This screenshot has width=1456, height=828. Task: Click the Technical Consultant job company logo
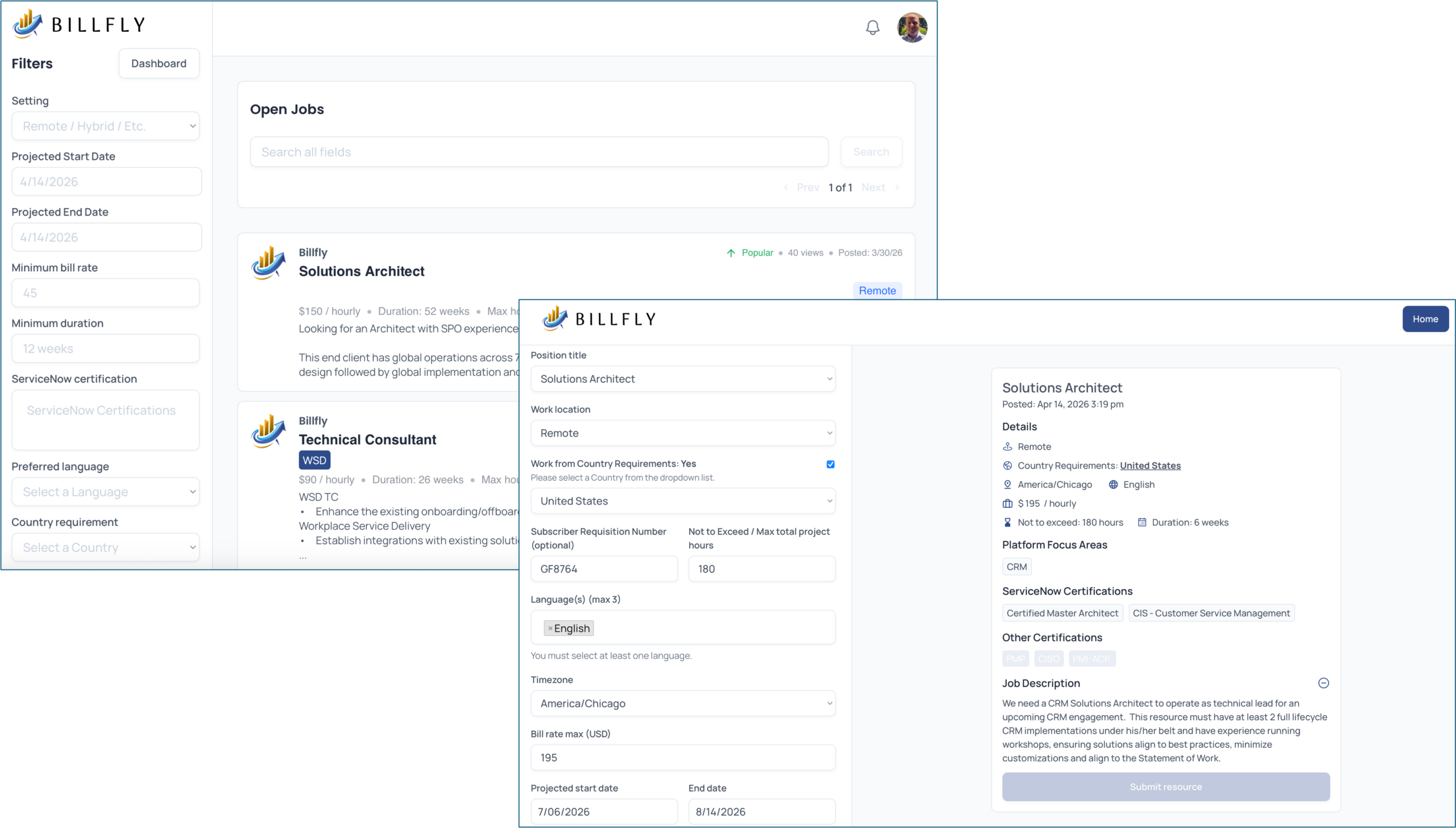[268, 431]
